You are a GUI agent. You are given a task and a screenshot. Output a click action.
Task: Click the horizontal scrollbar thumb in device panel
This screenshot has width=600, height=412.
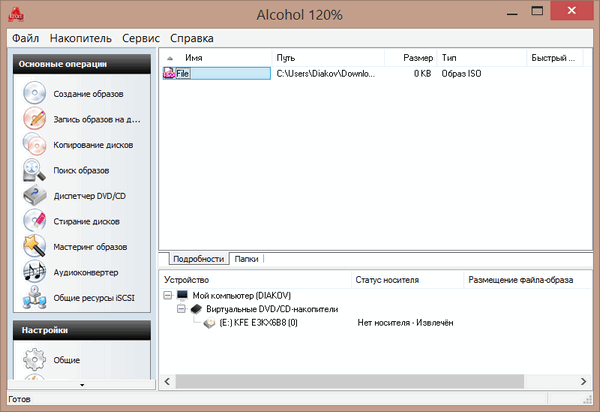click(x=350, y=381)
